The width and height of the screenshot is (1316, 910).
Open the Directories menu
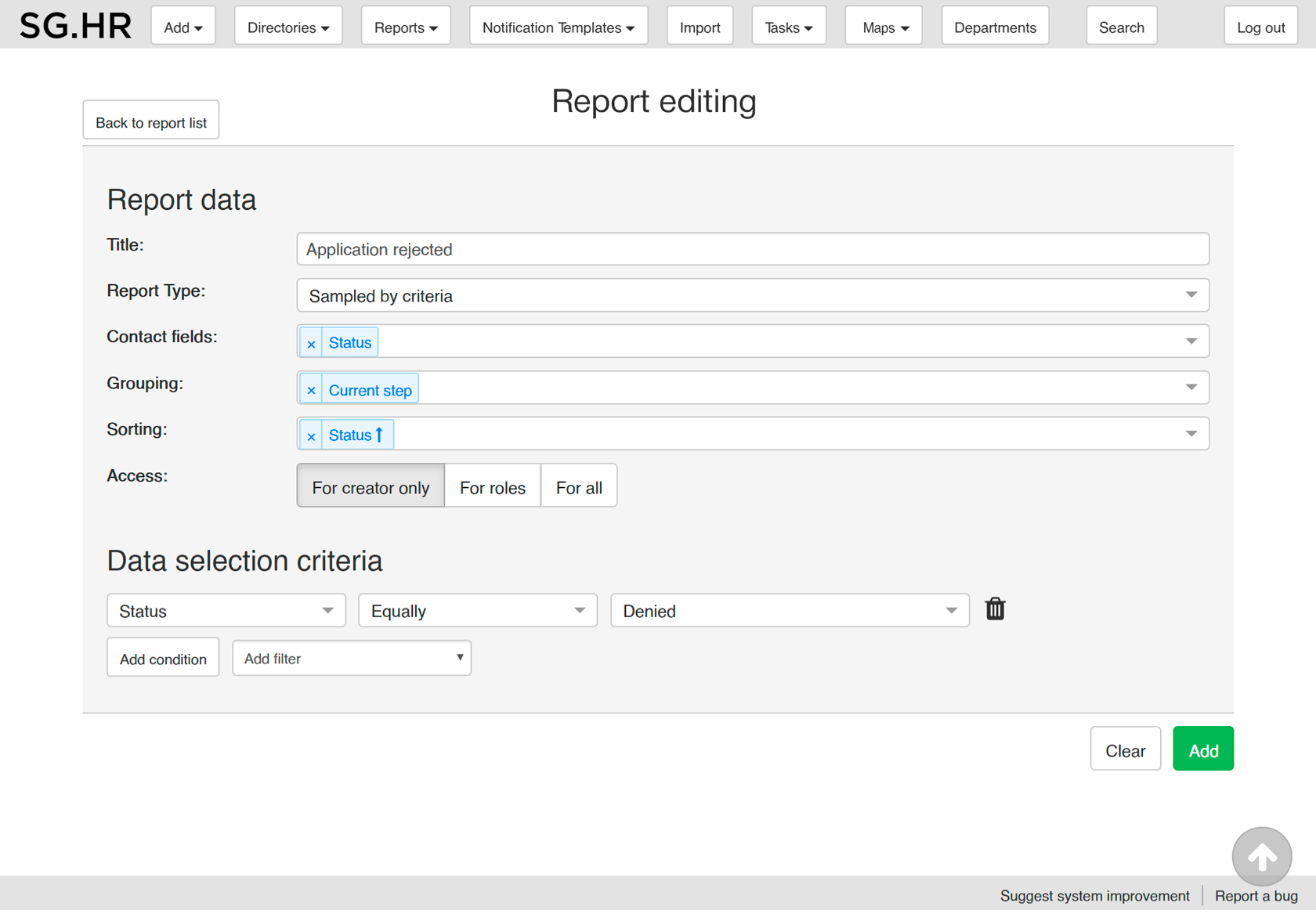[x=287, y=27]
